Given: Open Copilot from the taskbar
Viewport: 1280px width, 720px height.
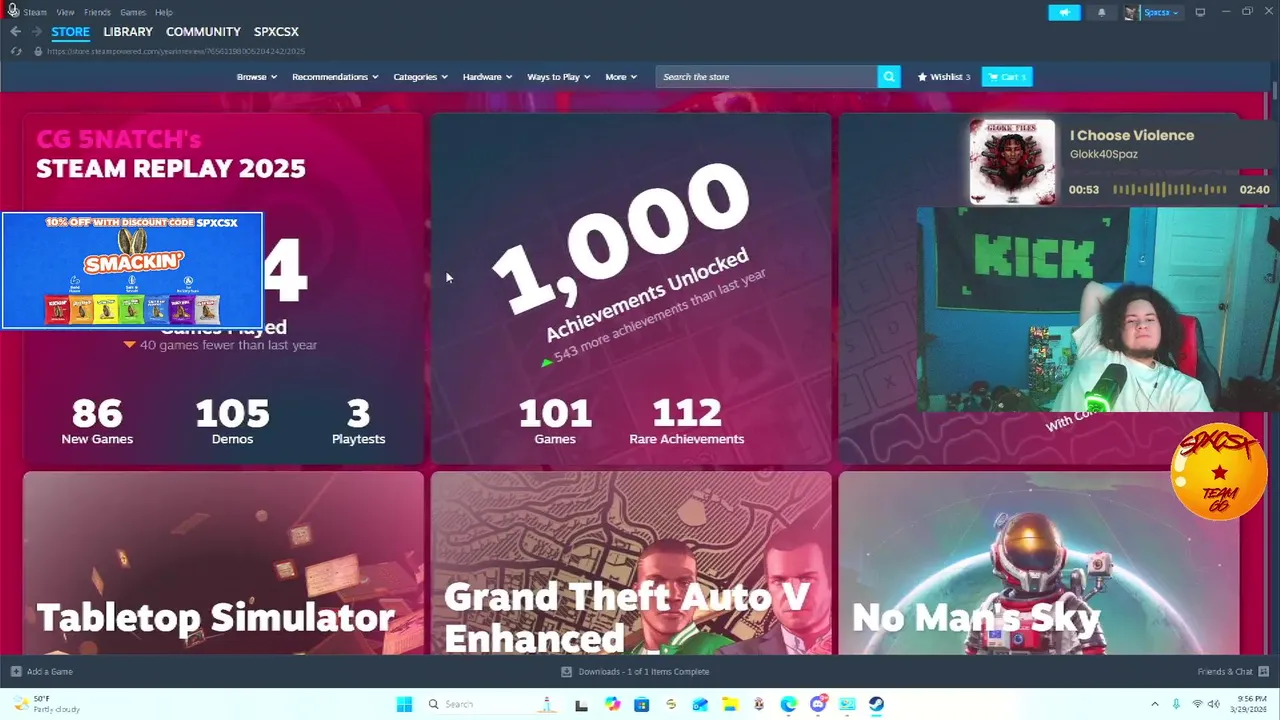Looking at the screenshot, I should pyautogui.click(x=613, y=704).
